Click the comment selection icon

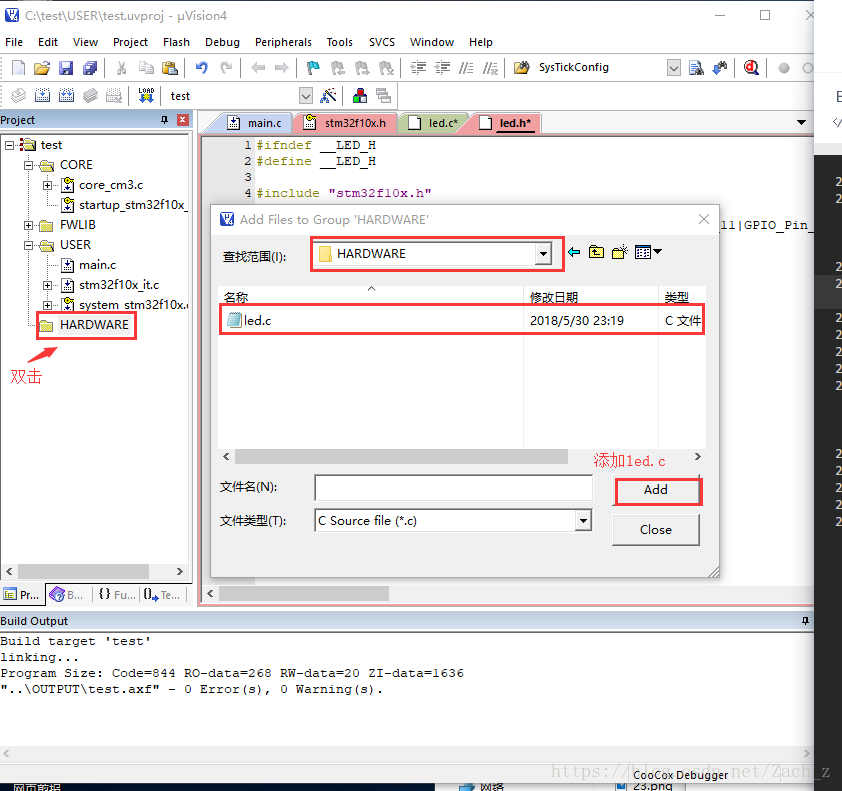click(466, 68)
